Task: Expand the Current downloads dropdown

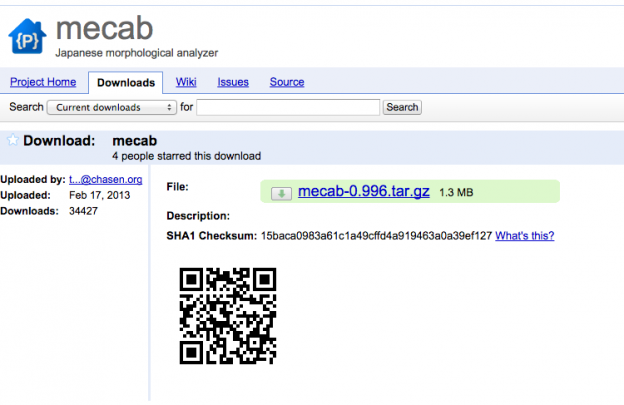Action: point(112,107)
